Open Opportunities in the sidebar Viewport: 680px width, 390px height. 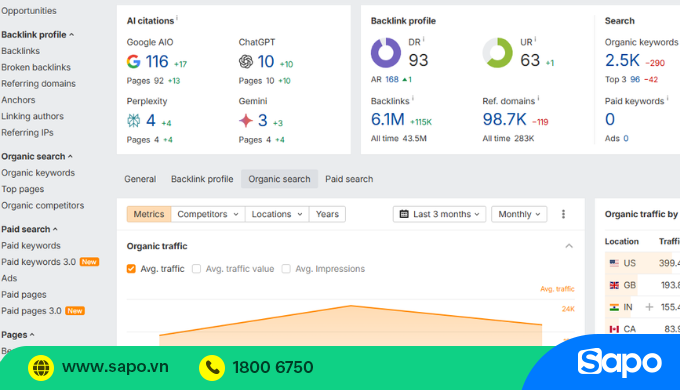[x=29, y=11]
